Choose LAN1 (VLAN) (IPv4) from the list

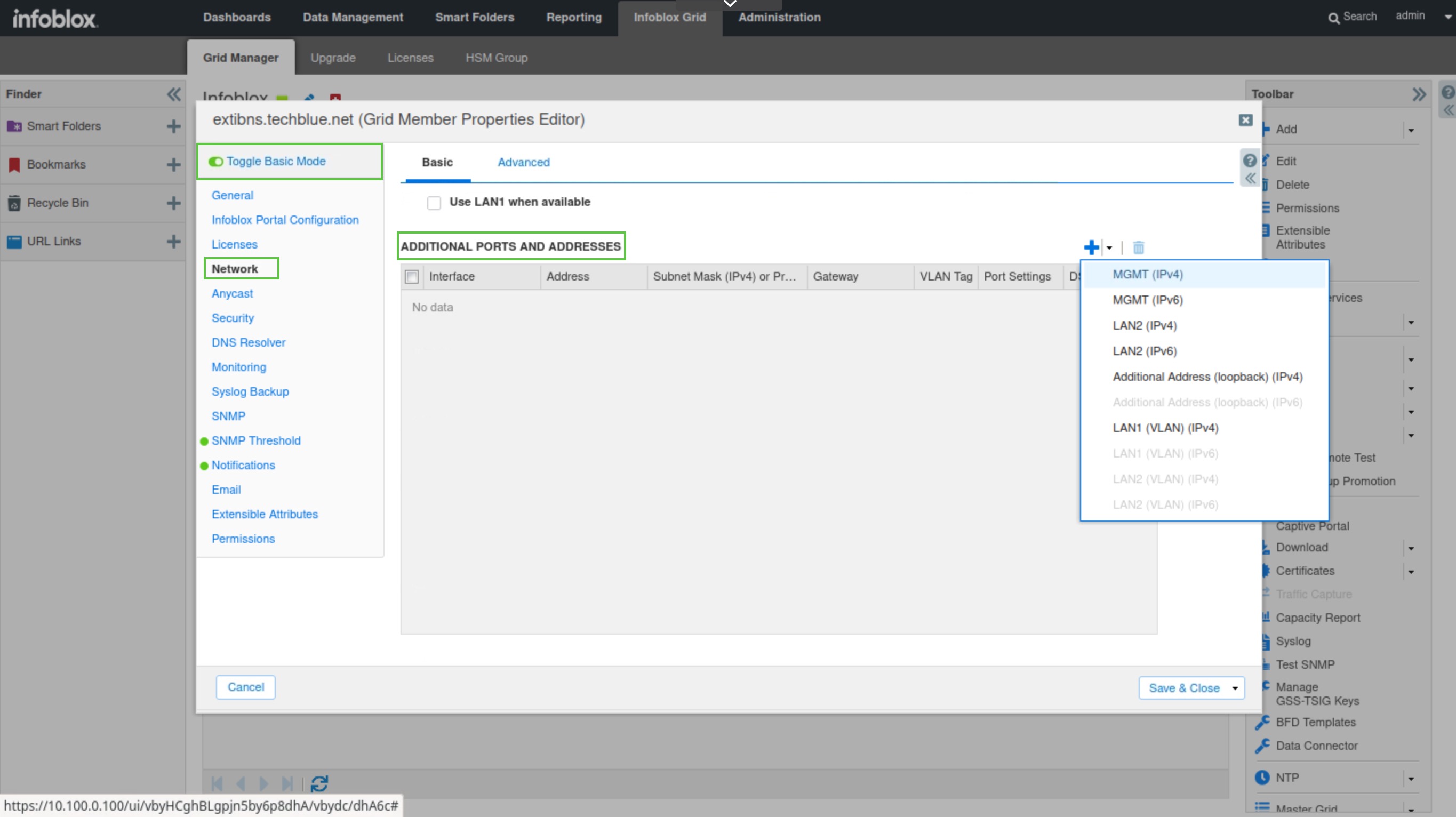pos(1165,428)
